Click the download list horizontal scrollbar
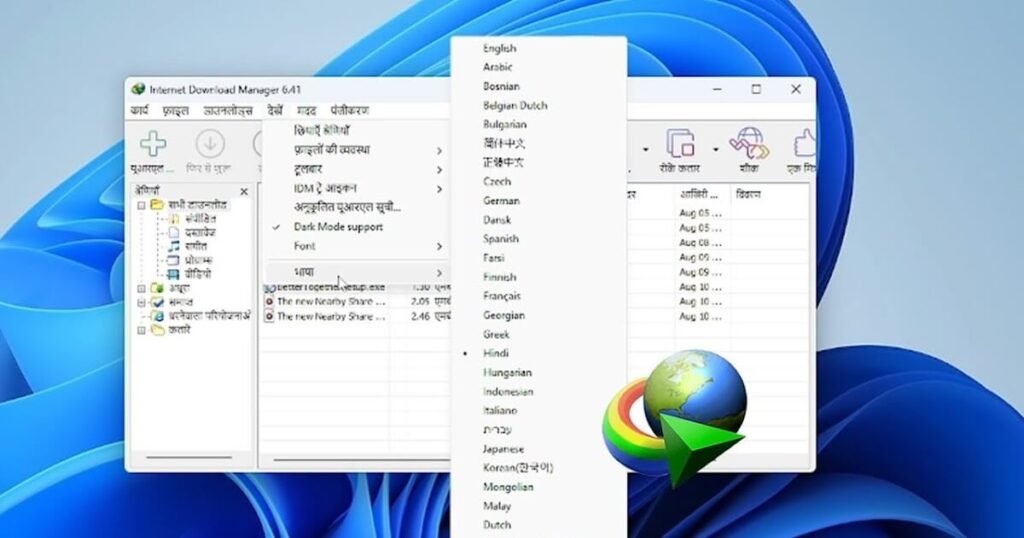This screenshot has height=538, width=1024. (361, 460)
